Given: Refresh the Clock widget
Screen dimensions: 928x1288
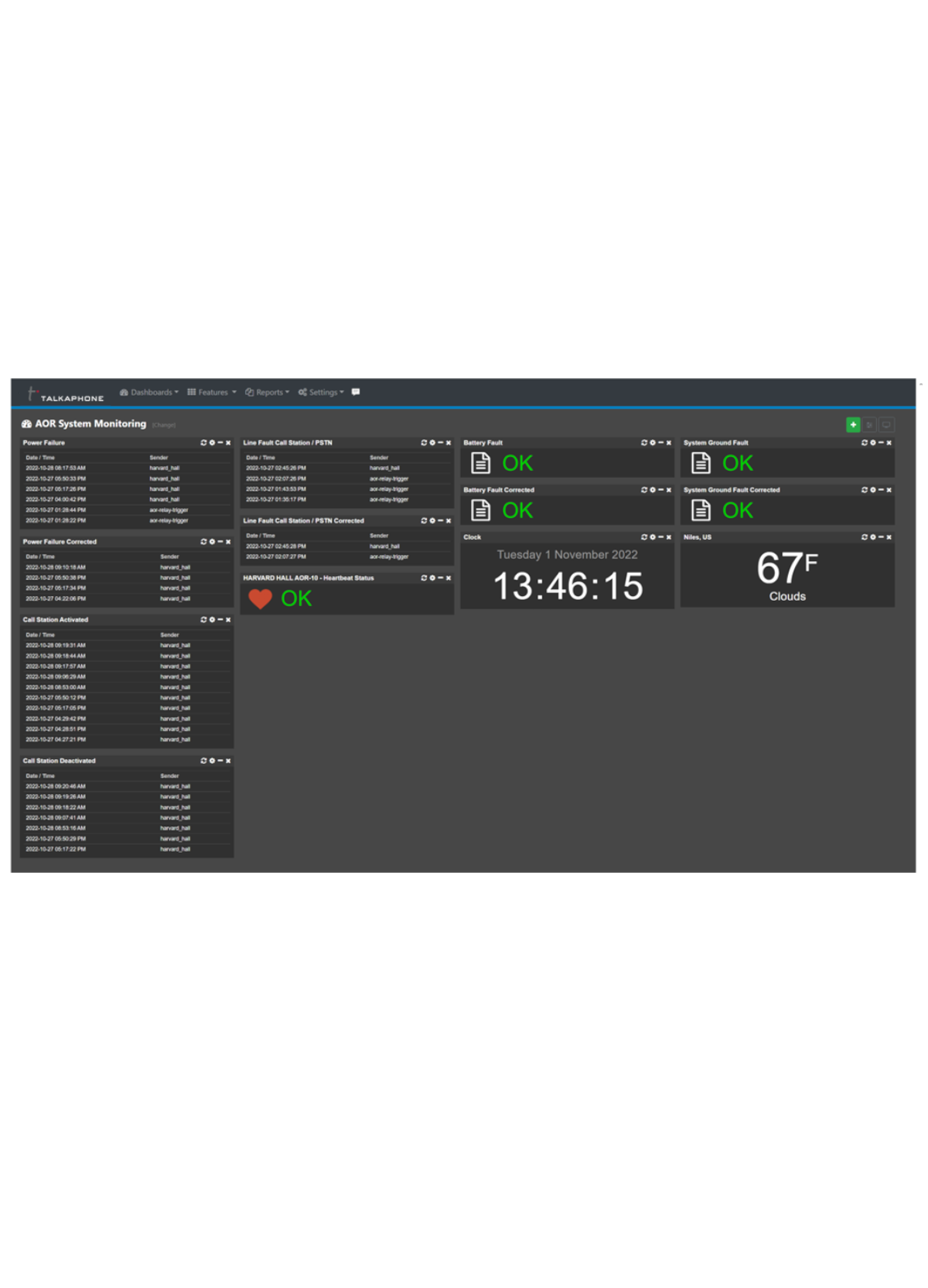Looking at the screenshot, I should pyautogui.click(x=644, y=537).
